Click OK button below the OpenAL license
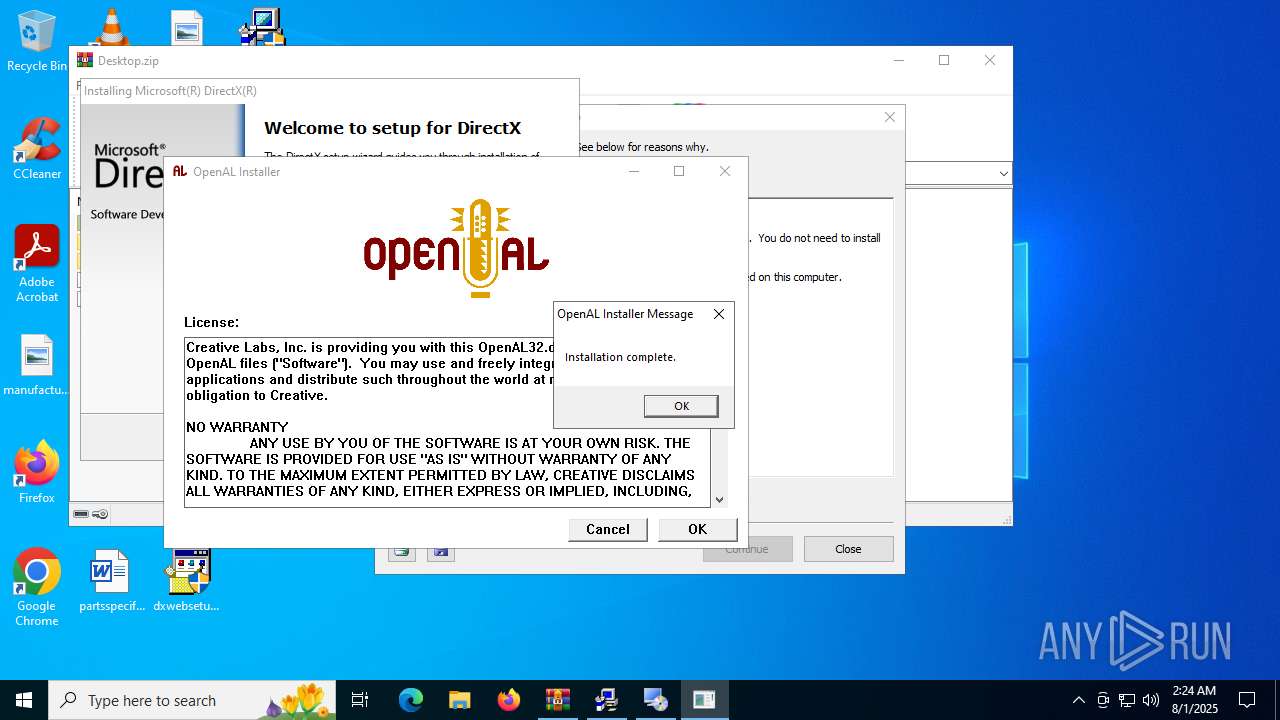This screenshot has height=720, width=1280. (x=697, y=529)
